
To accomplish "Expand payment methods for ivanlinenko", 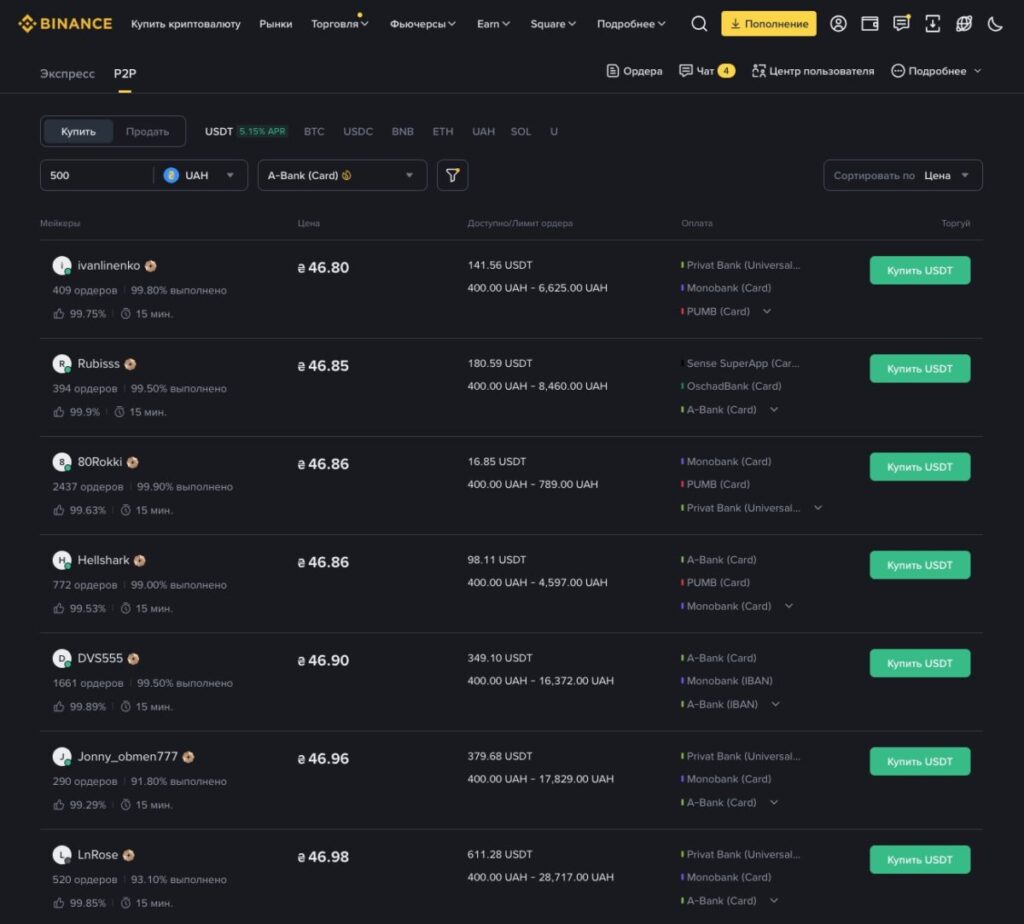I will (767, 311).
